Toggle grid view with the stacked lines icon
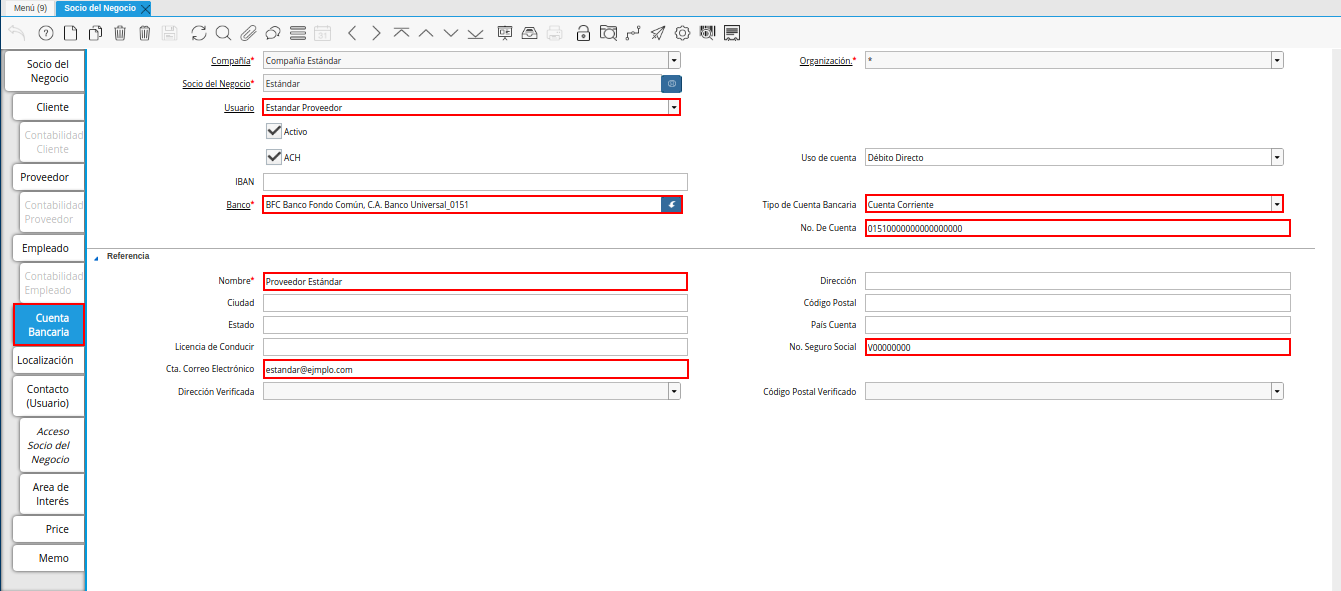Image resolution: width=1341 pixels, height=591 pixels. click(297, 33)
